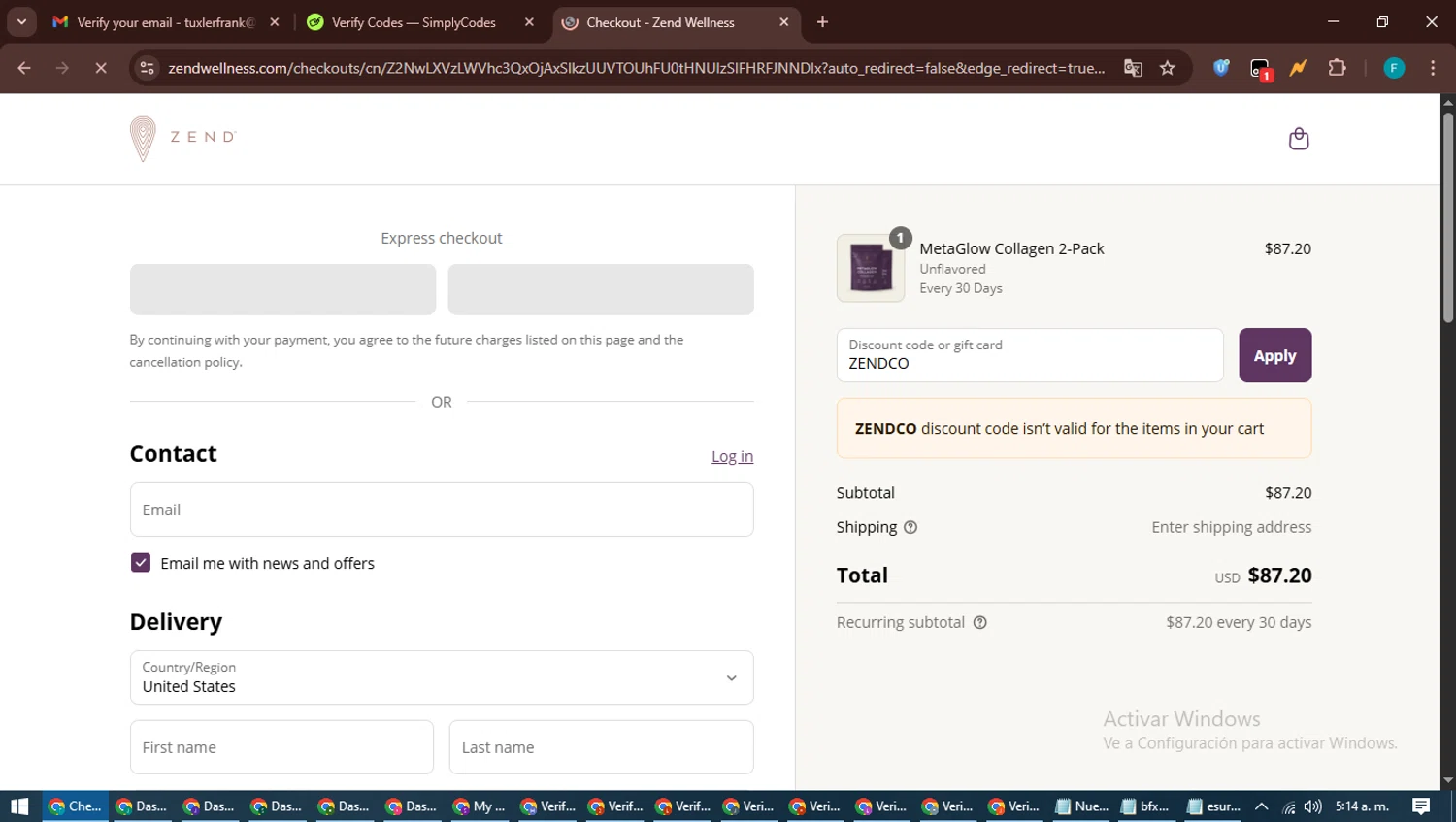Image resolution: width=1456 pixels, height=822 pixels.
Task: Open the Chrome profile avatar F
Action: click(1394, 68)
